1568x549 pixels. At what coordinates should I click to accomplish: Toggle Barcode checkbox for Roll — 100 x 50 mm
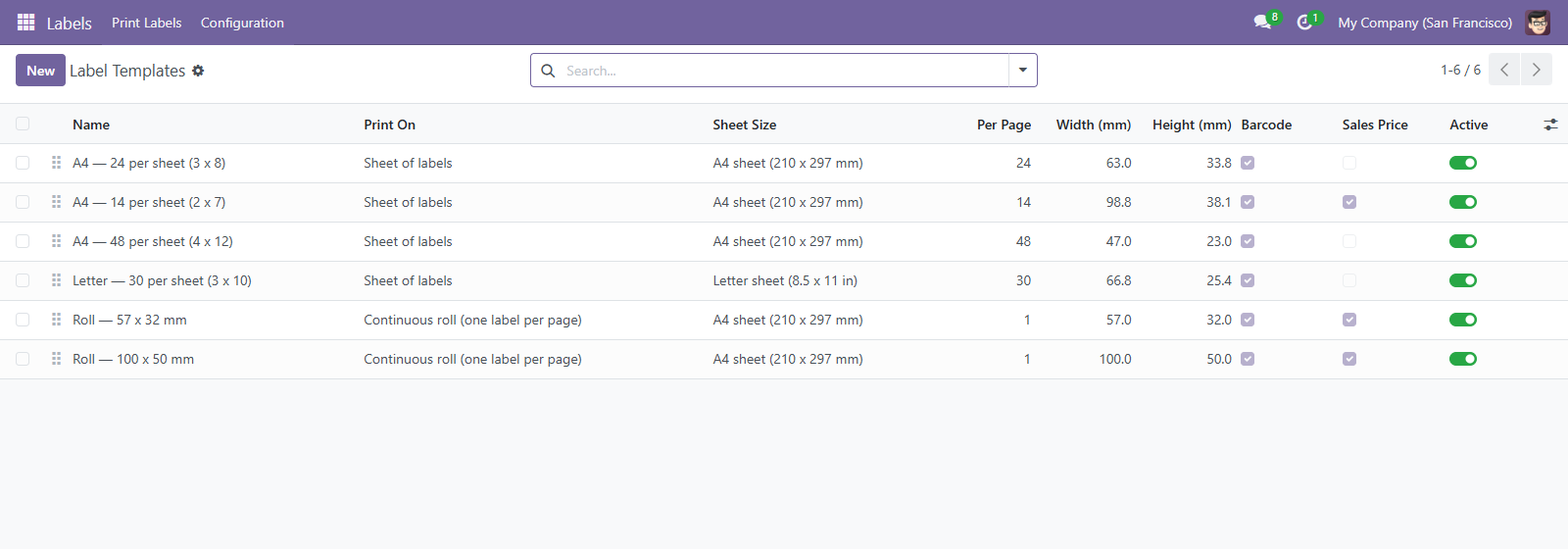[x=1248, y=359]
